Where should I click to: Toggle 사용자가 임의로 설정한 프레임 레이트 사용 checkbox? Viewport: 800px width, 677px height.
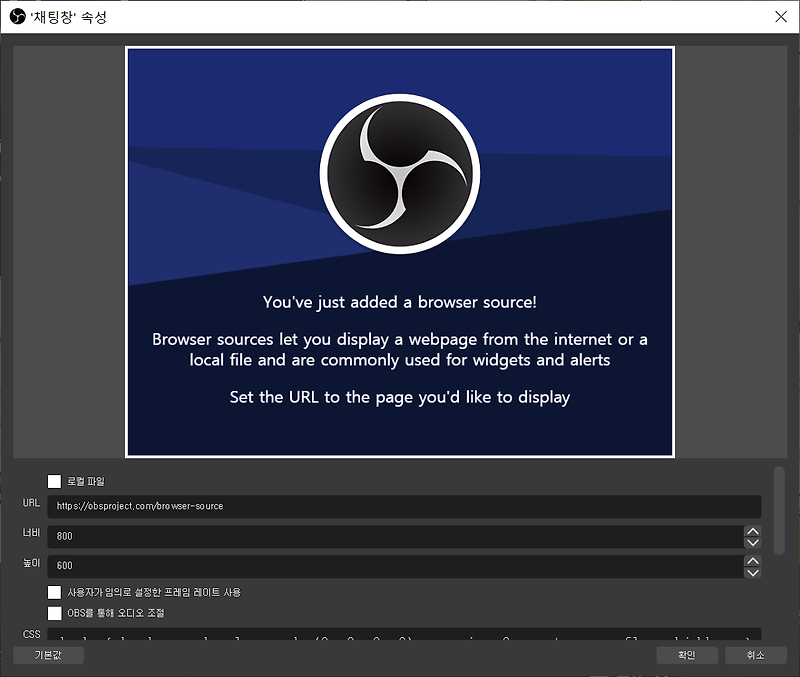coord(54,592)
